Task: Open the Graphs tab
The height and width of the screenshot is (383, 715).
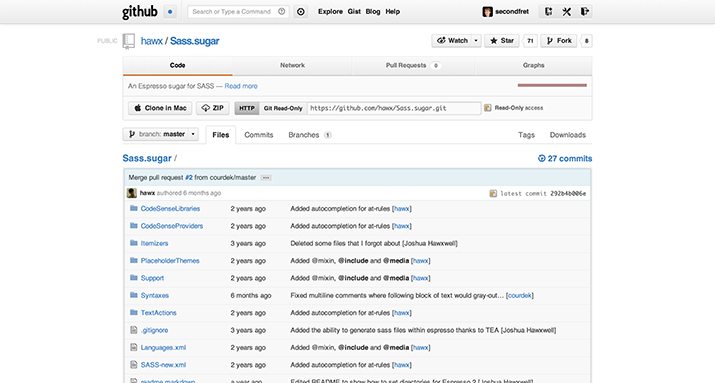Action: point(534,66)
